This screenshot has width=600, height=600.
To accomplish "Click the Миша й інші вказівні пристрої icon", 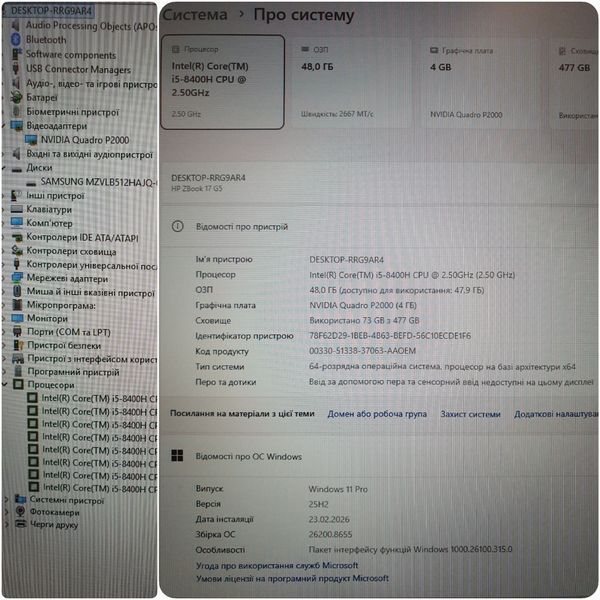I will tap(17, 292).
